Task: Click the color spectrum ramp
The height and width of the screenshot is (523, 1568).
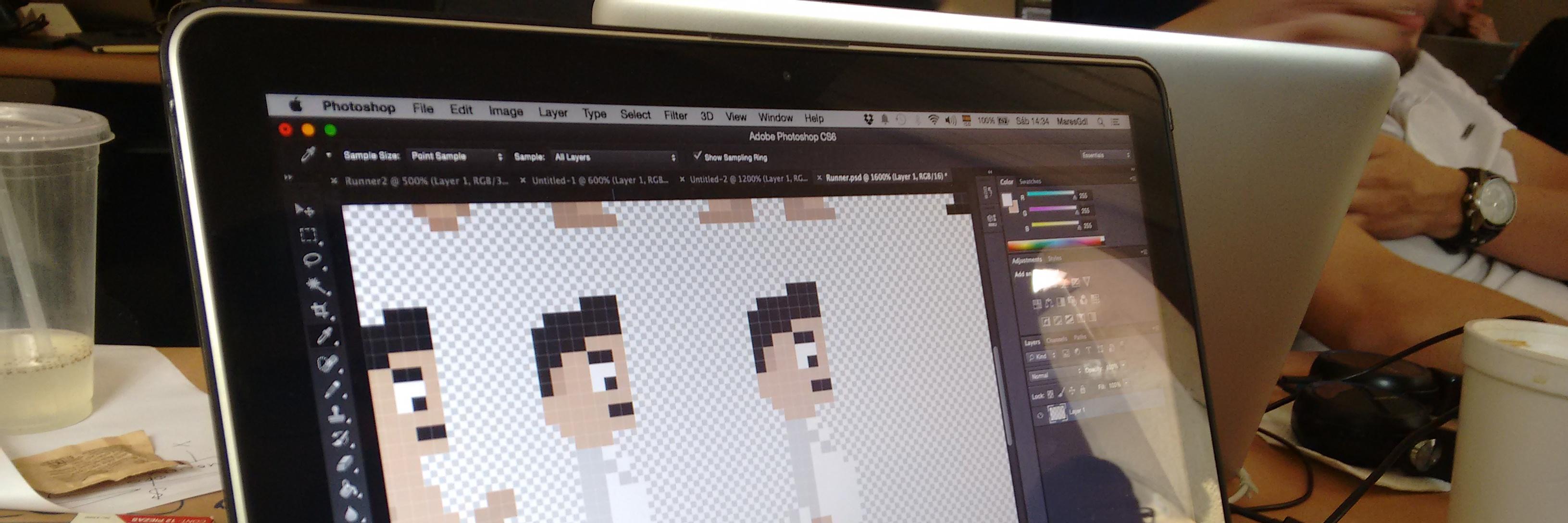Action: [x=1056, y=244]
